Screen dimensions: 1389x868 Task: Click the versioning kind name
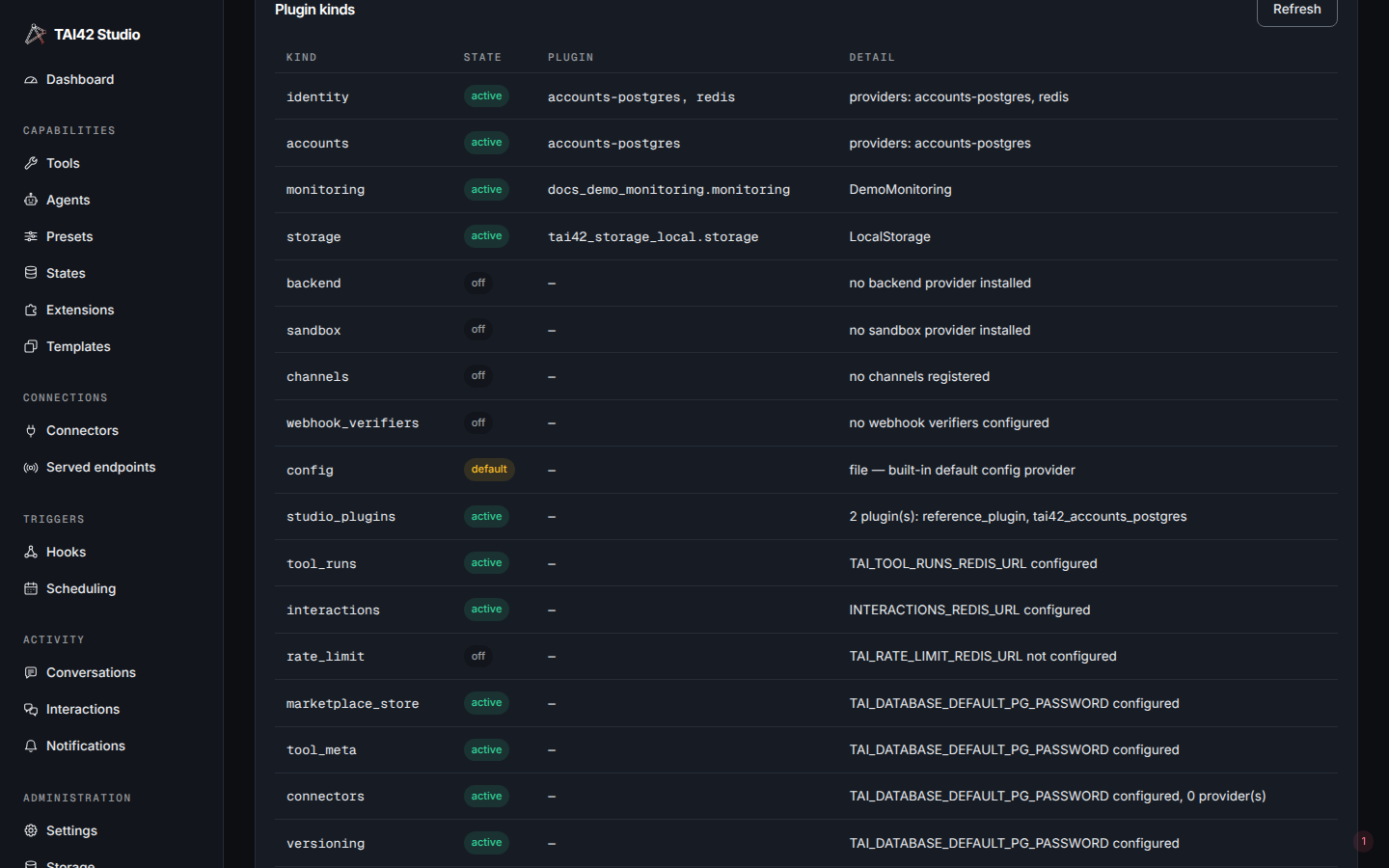coord(325,844)
